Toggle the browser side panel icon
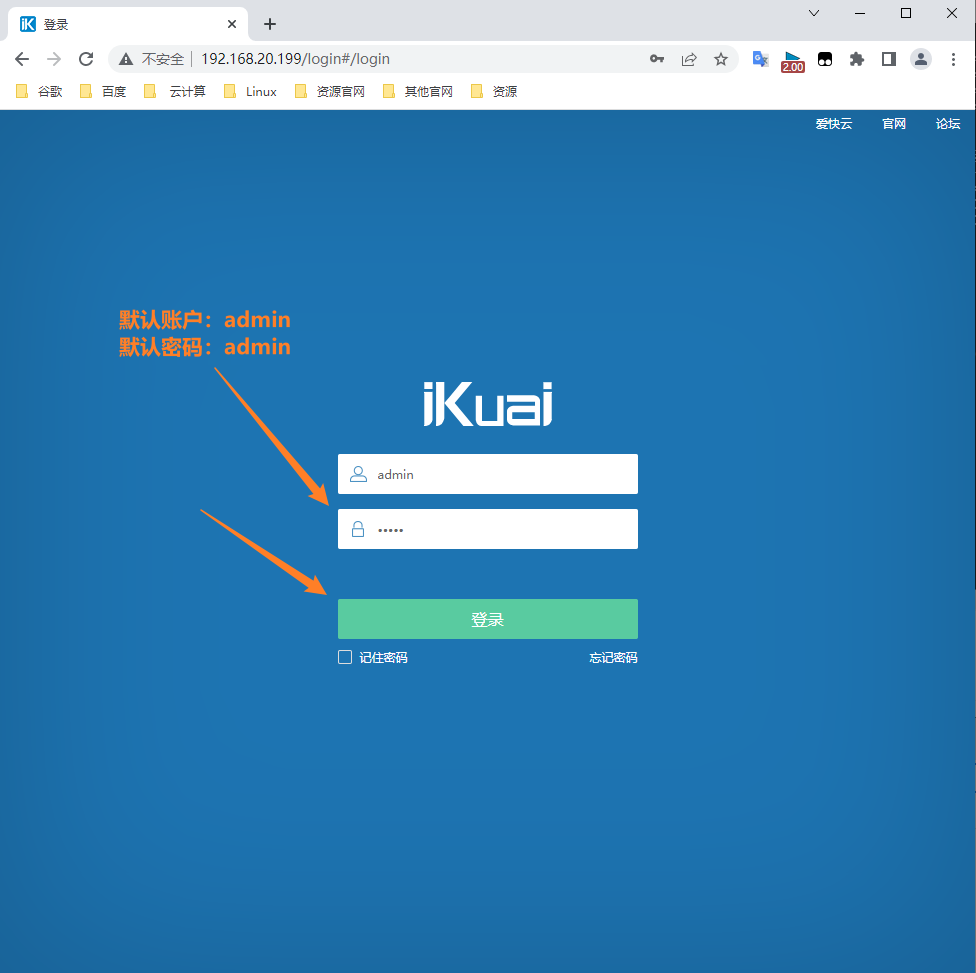 click(888, 59)
